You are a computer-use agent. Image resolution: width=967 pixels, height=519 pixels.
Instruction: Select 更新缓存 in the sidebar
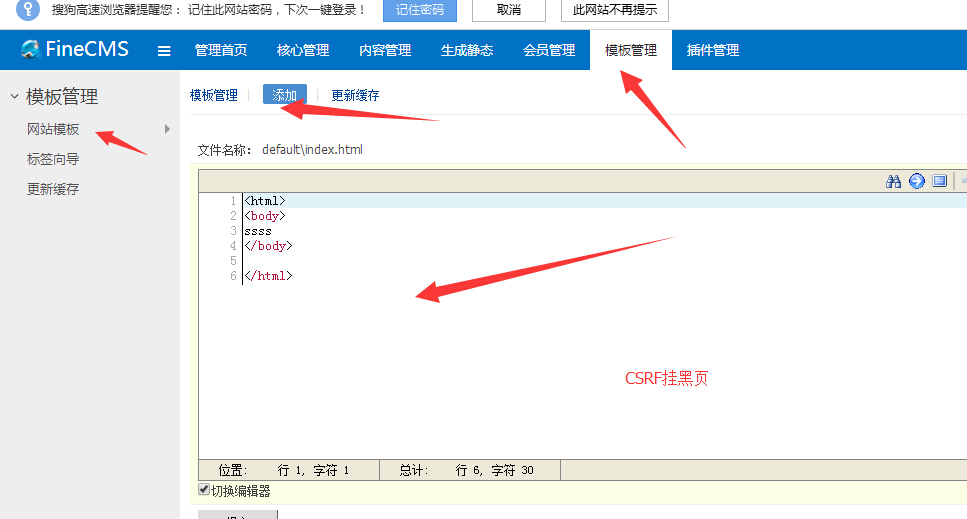(x=53, y=189)
